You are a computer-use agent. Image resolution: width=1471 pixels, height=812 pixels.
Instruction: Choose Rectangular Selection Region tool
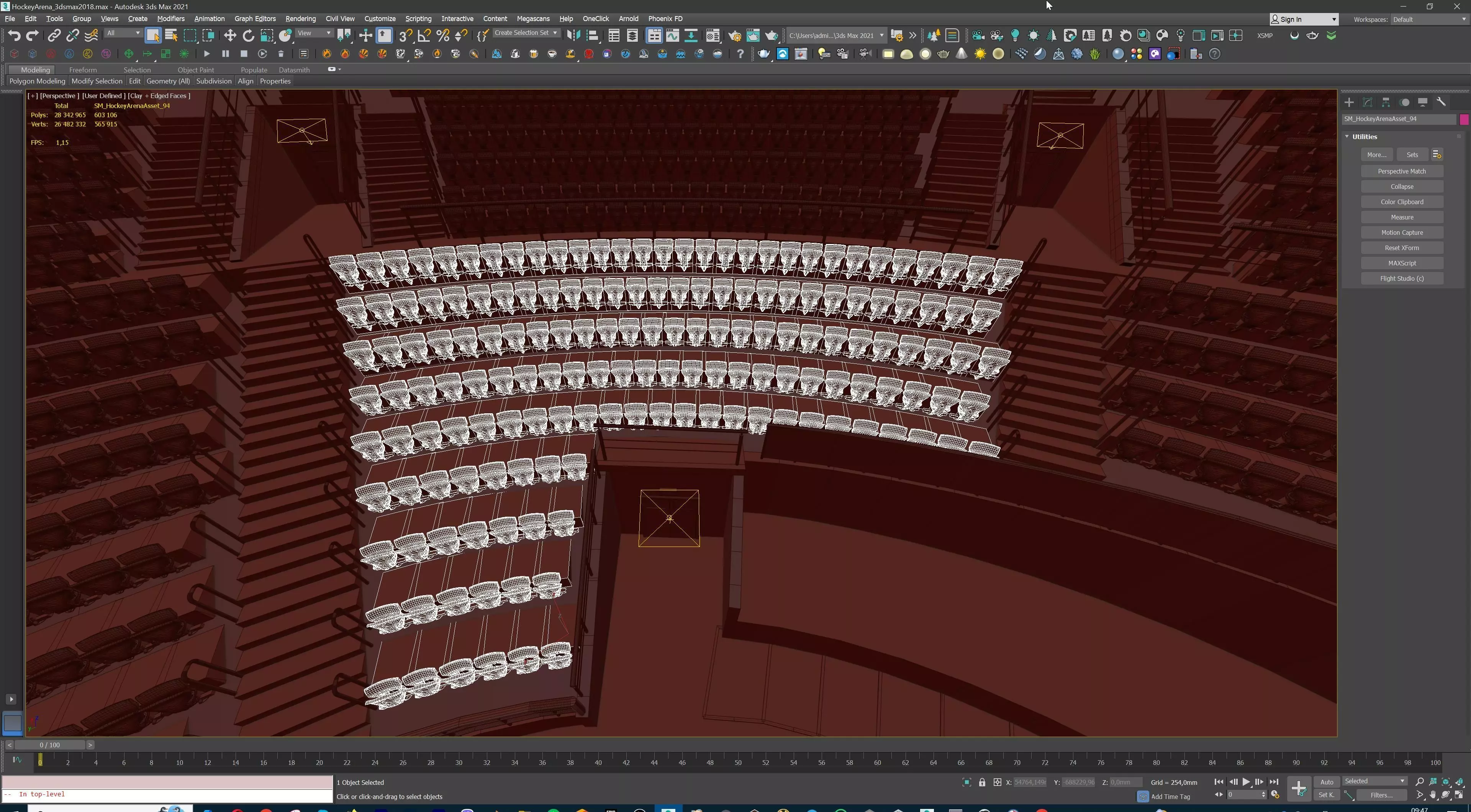(x=190, y=35)
